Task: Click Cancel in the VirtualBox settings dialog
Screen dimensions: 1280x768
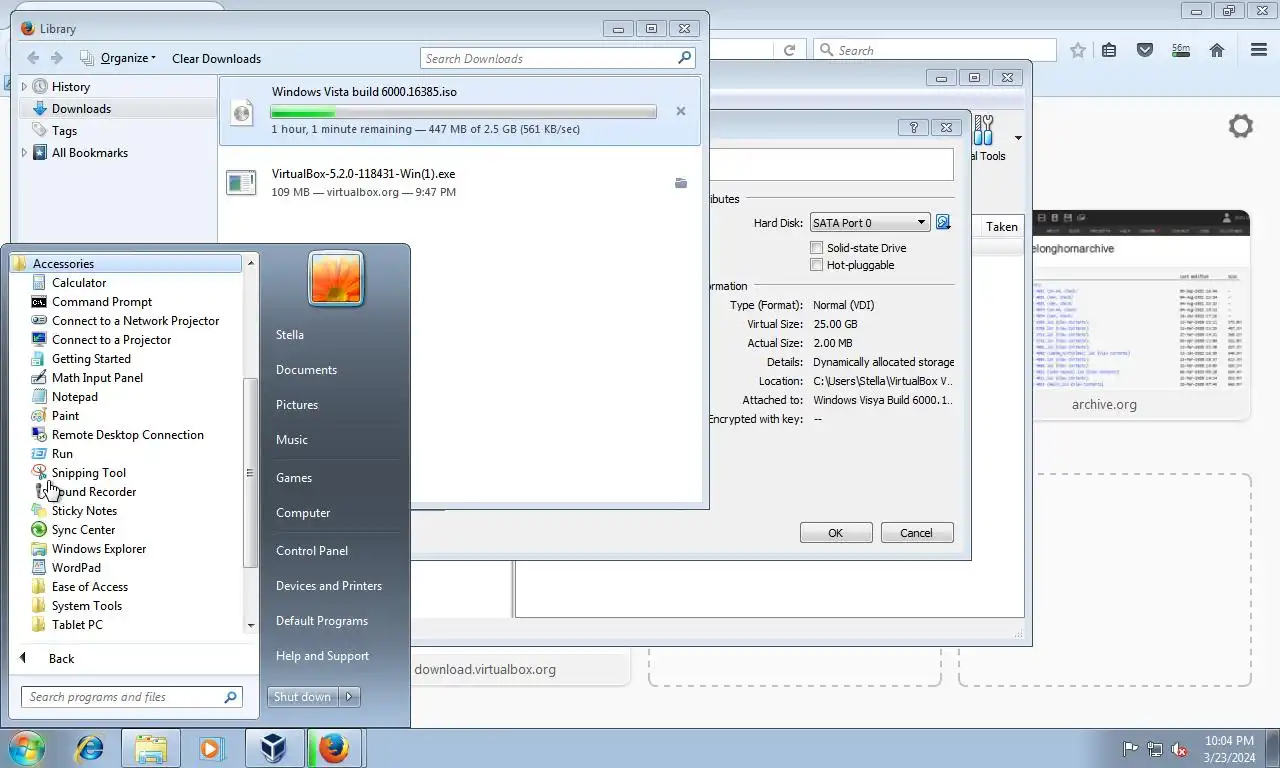Action: tap(916, 533)
